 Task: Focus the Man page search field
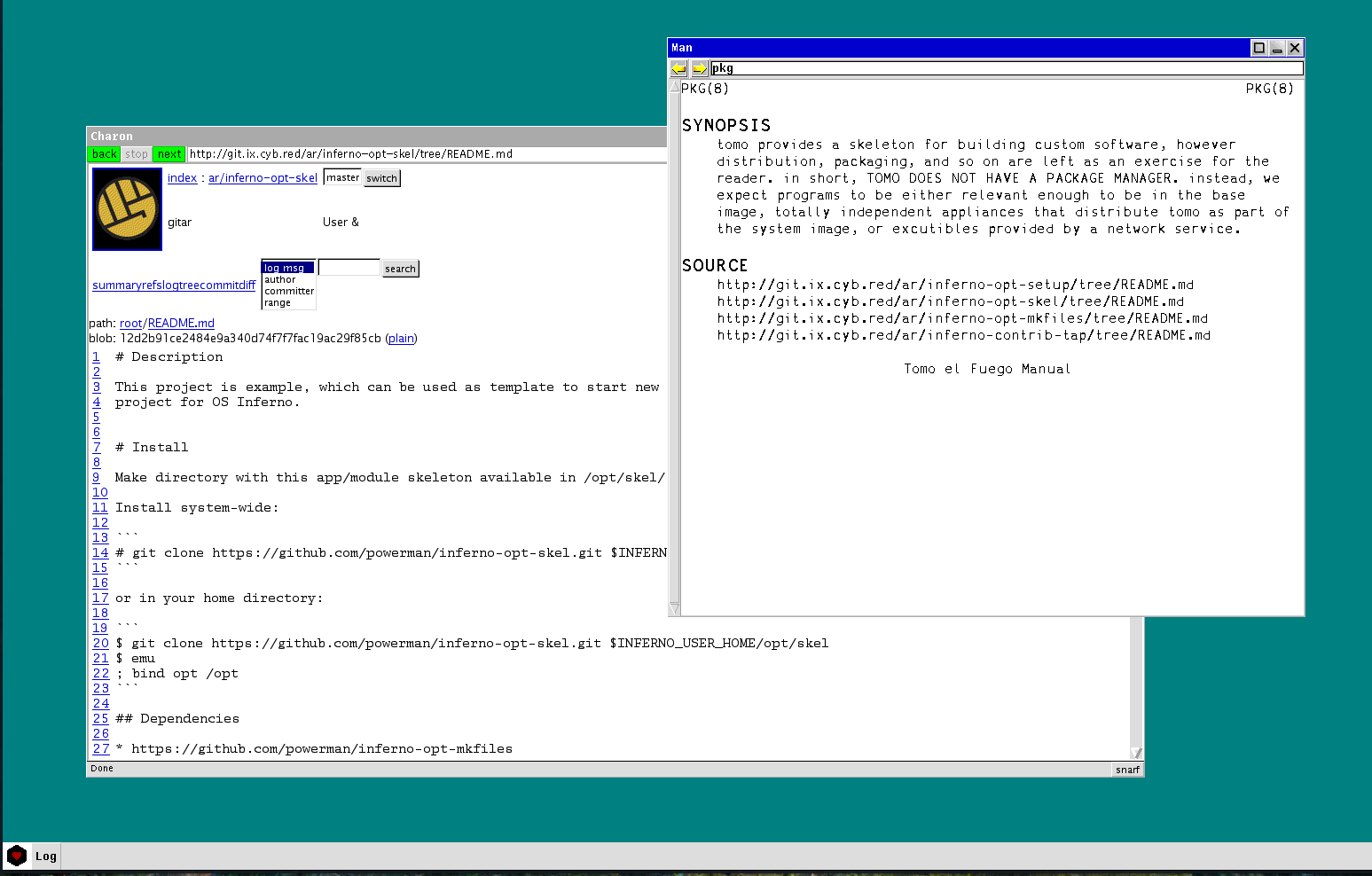pos(1007,68)
